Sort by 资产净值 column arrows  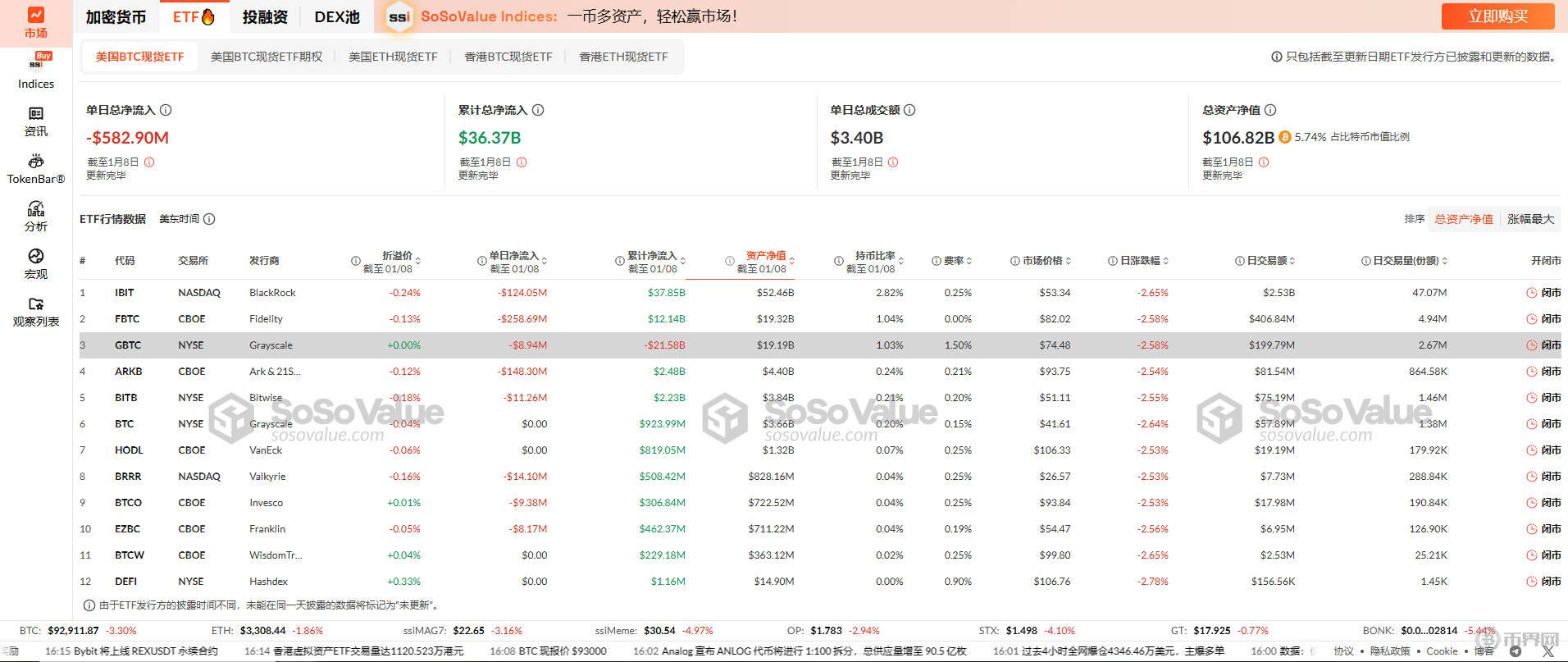tap(791, 261)
